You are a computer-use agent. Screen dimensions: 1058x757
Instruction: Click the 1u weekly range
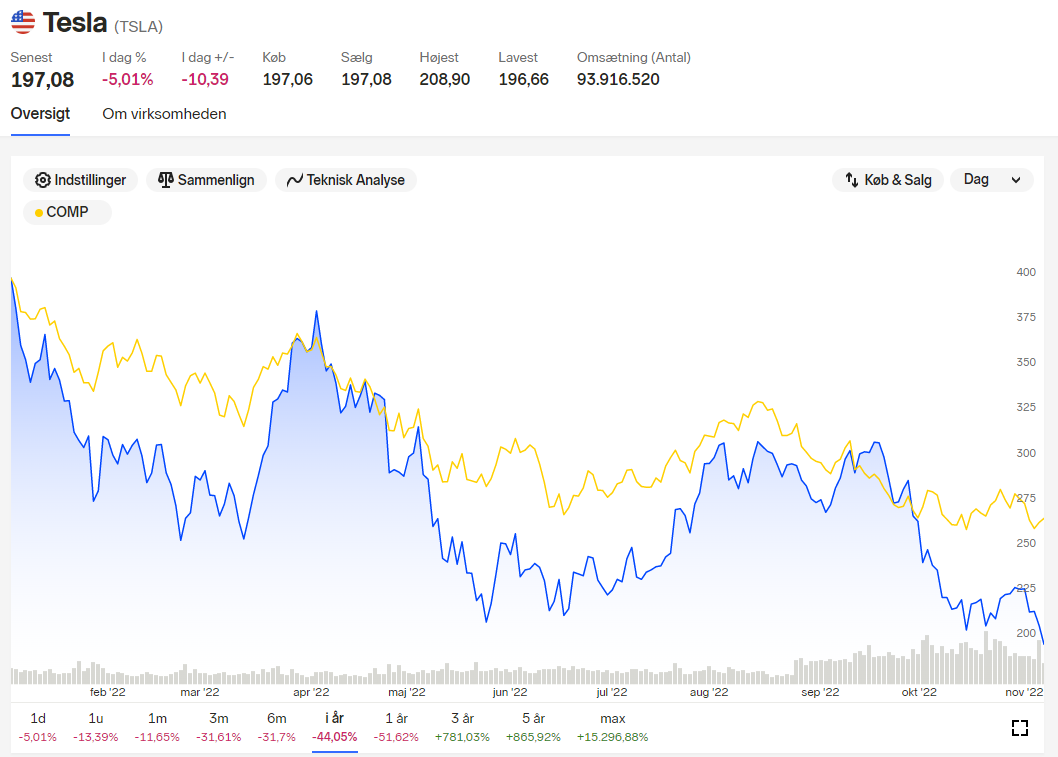point(96,727)
